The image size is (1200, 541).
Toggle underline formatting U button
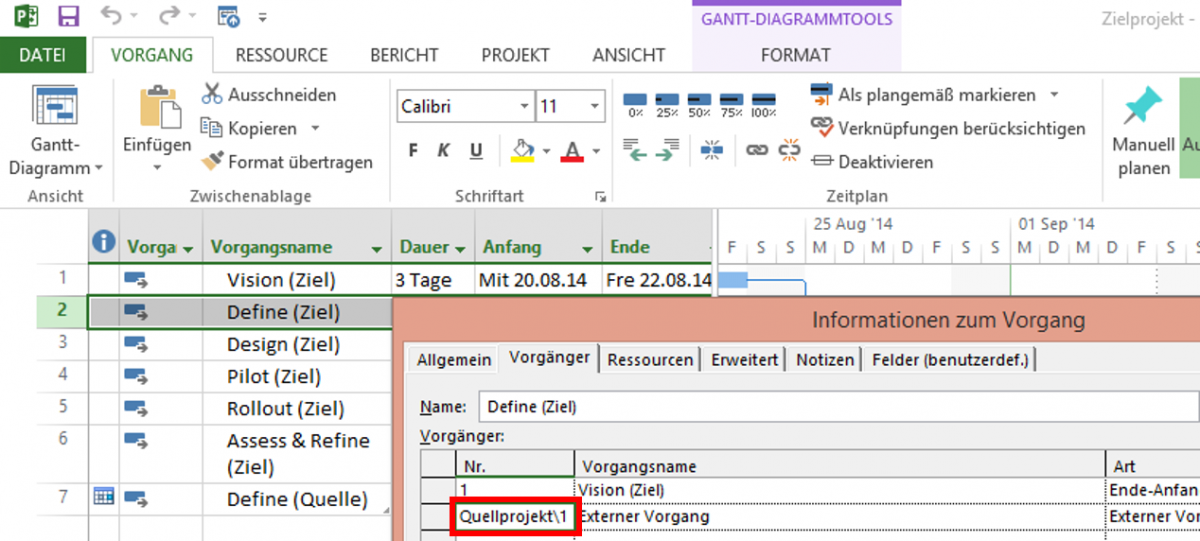476,151
